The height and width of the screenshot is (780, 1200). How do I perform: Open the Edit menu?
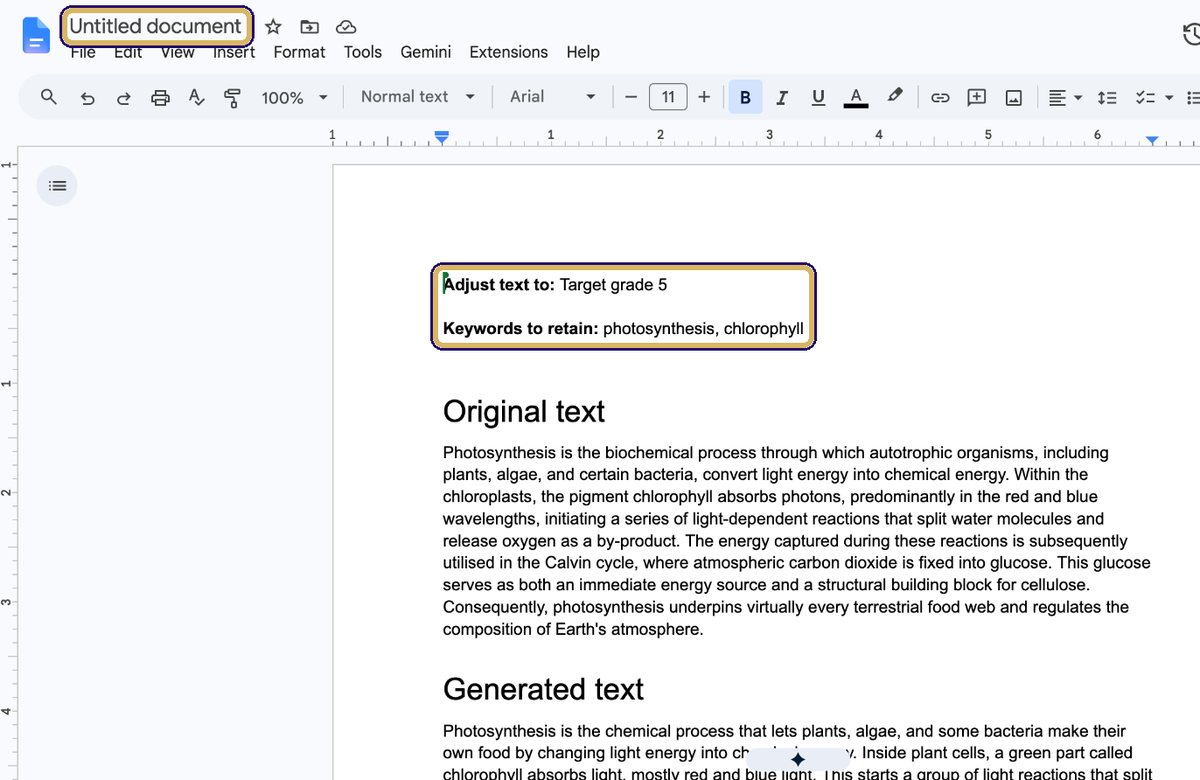[x=128, y=52]
